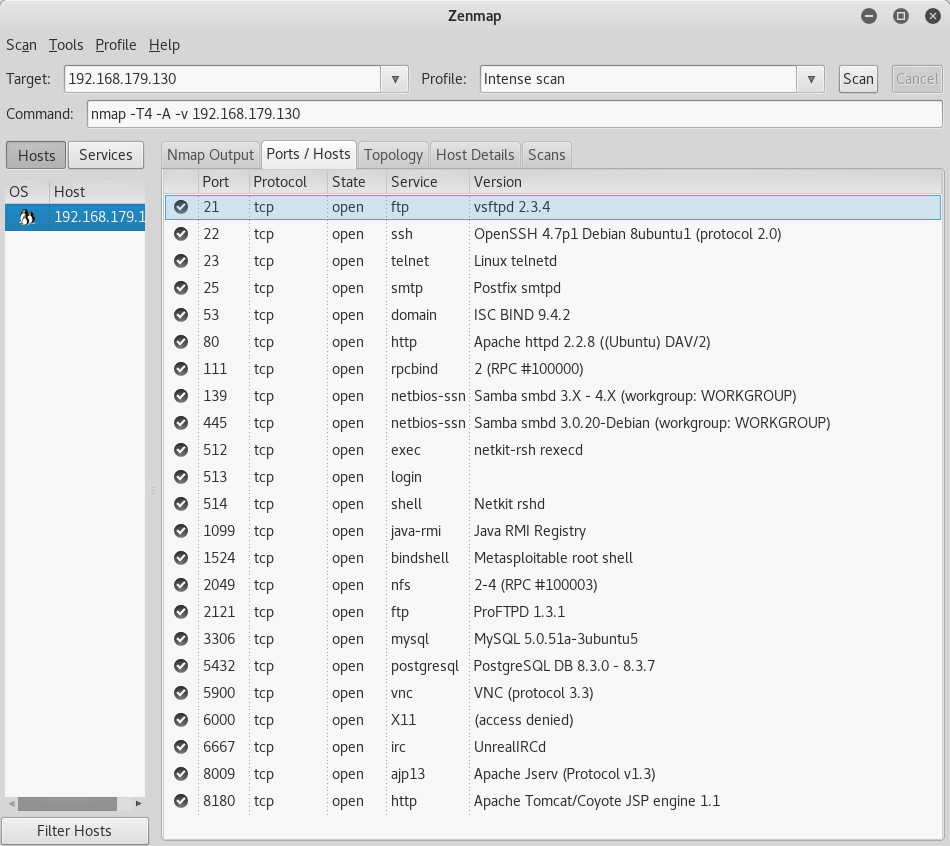The image size is (950, 846).
Task: Click the open-state check icon for port 139
Action: tap(181, 396)
